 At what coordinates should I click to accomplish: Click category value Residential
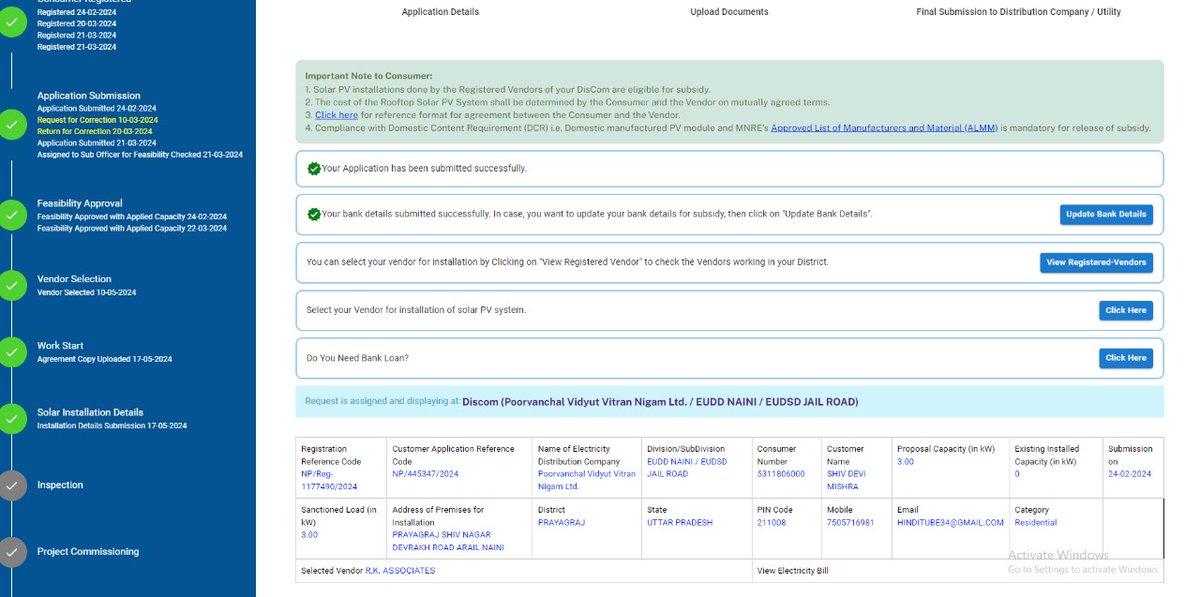[x=1035, y=523]
